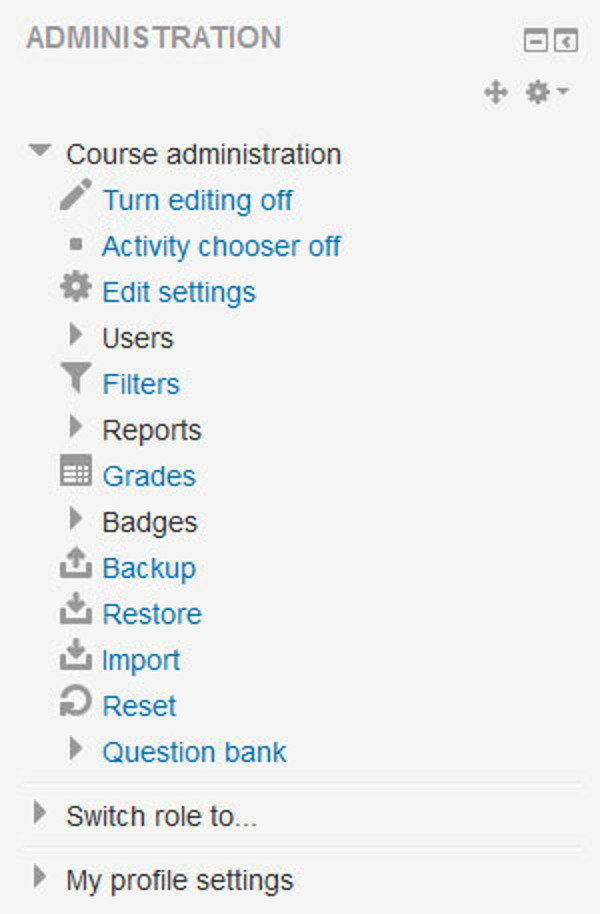600x914 pixels.
Task: Click the Import icon
Action: [x=75, y=656]
